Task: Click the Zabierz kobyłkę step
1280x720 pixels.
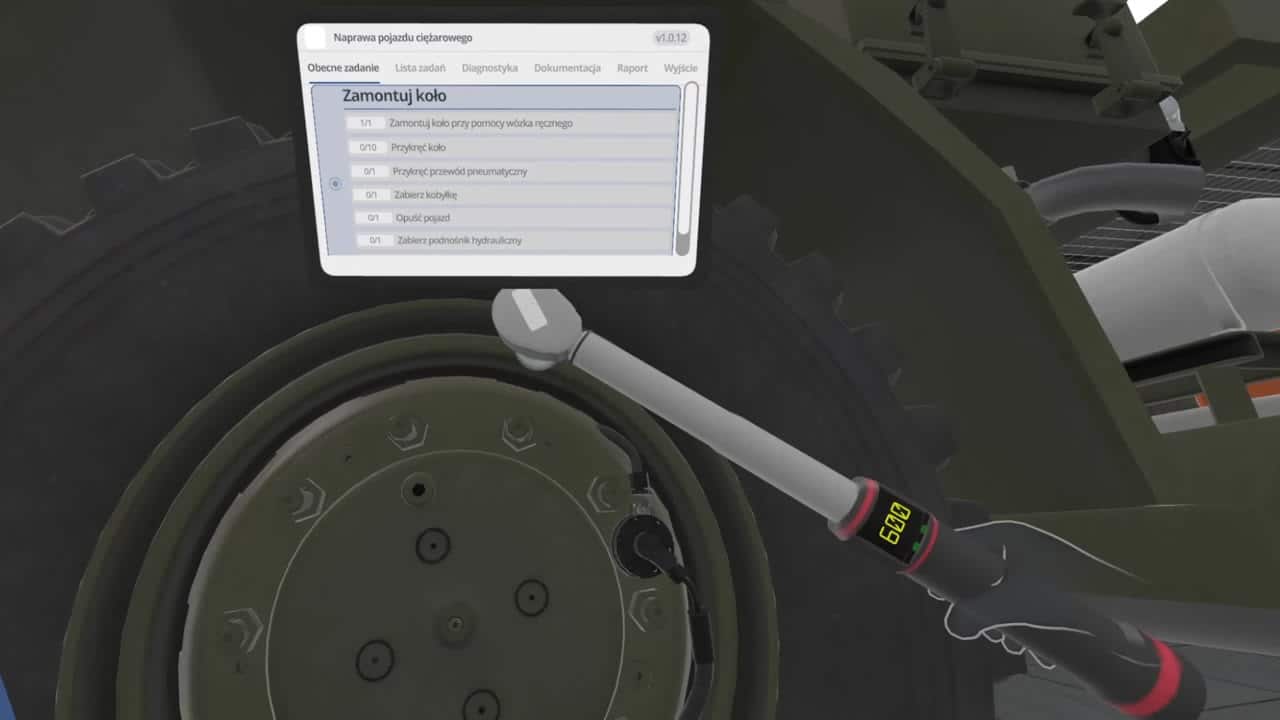Action: pyautogui.click(x=515, y=195)
